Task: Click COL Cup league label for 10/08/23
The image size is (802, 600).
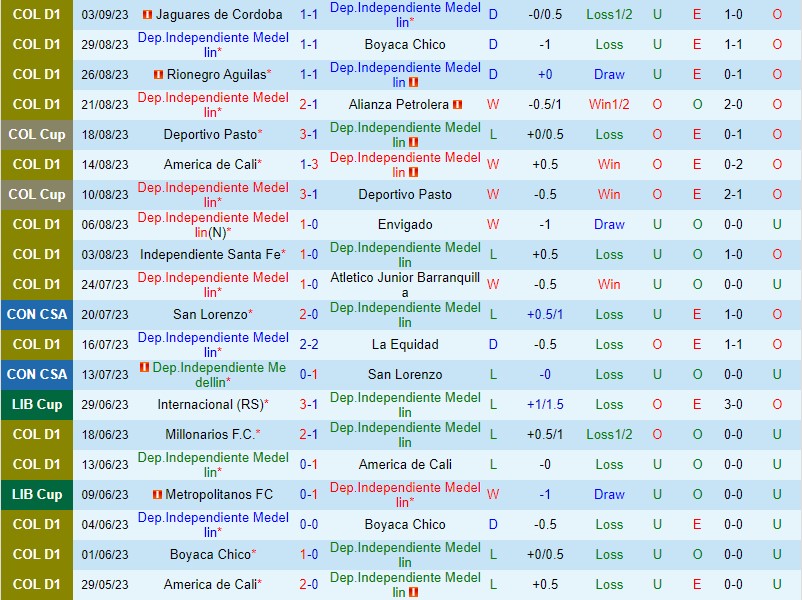Action: 37,195
